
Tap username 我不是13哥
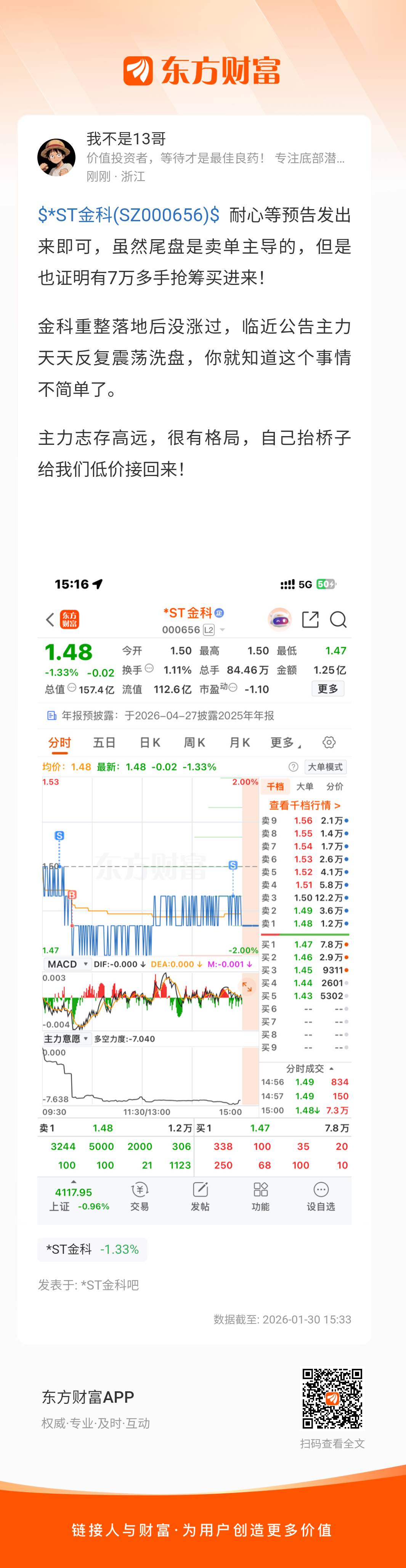(125, 139)
